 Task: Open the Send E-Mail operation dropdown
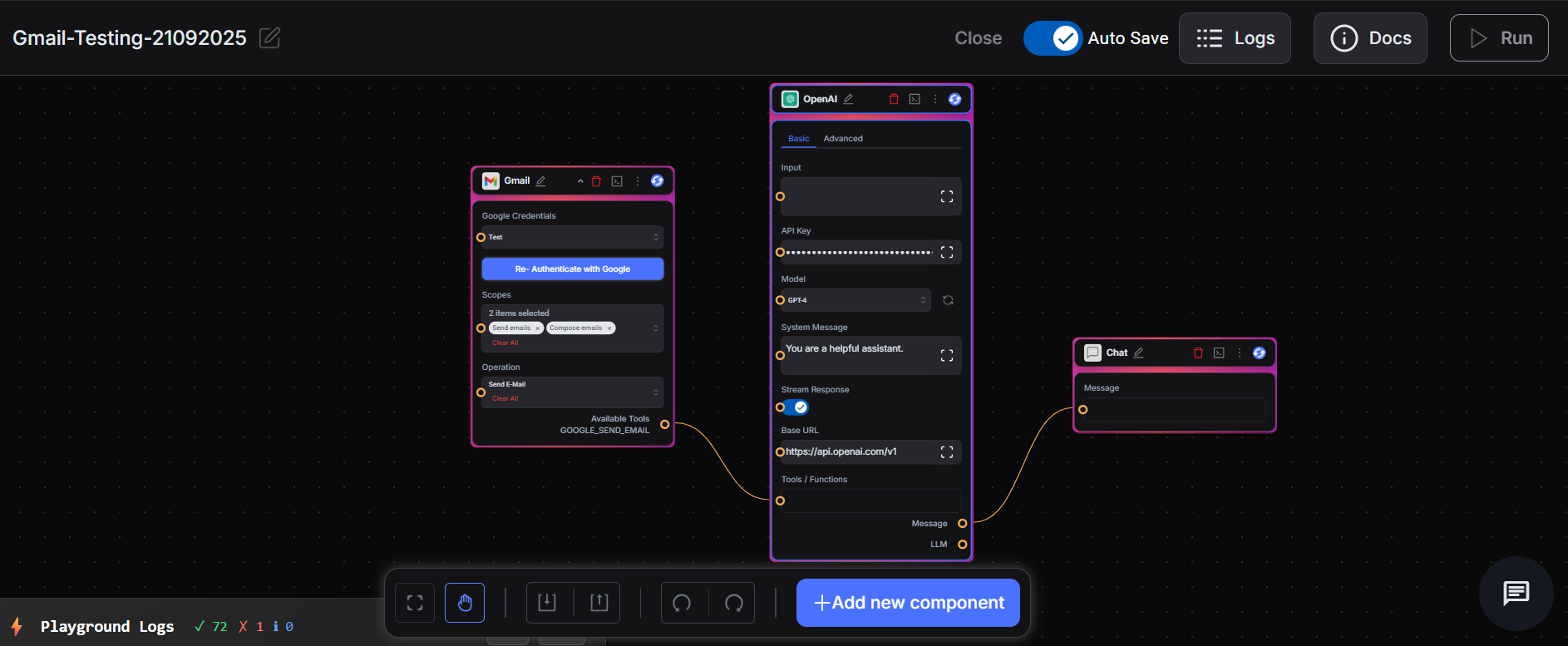point(572,391)
